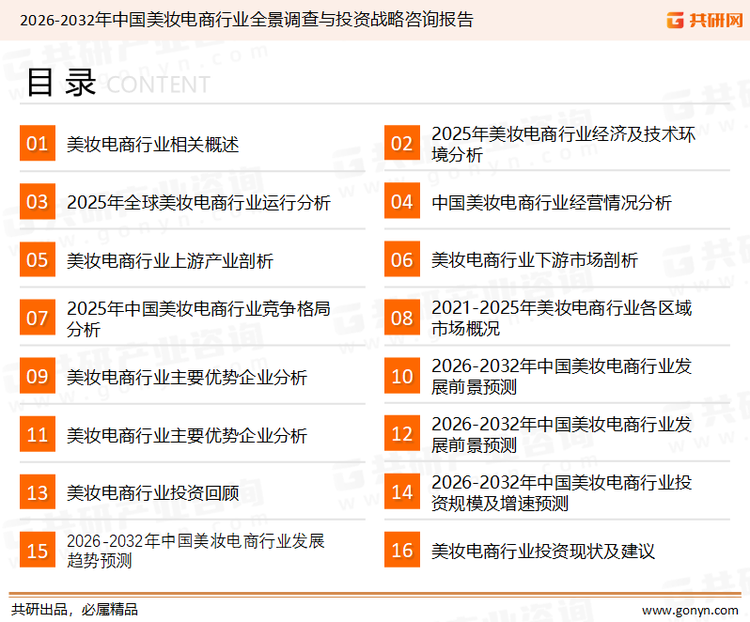Click the orange 02 number badge

[401, 144]
